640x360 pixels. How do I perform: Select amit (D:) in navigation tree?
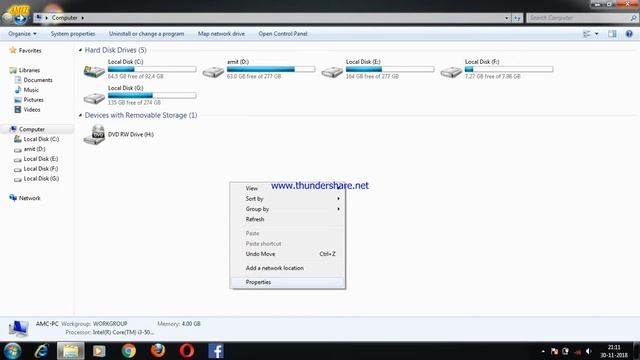pyautogui.click(x=34, y=149)
